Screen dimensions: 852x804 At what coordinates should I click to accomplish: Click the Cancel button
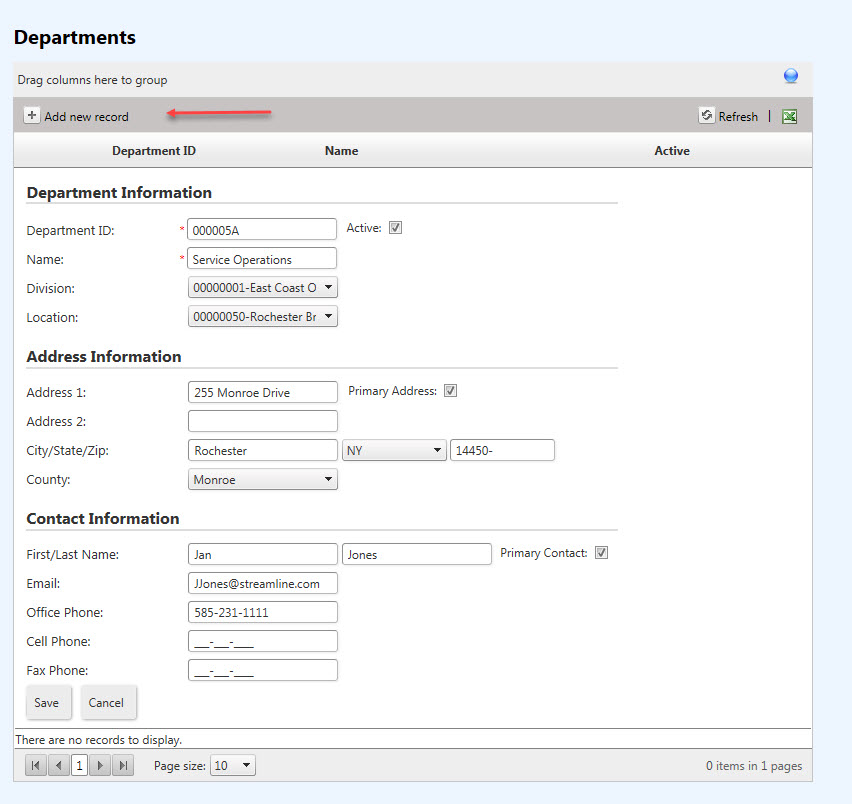(x=108, y=702)
